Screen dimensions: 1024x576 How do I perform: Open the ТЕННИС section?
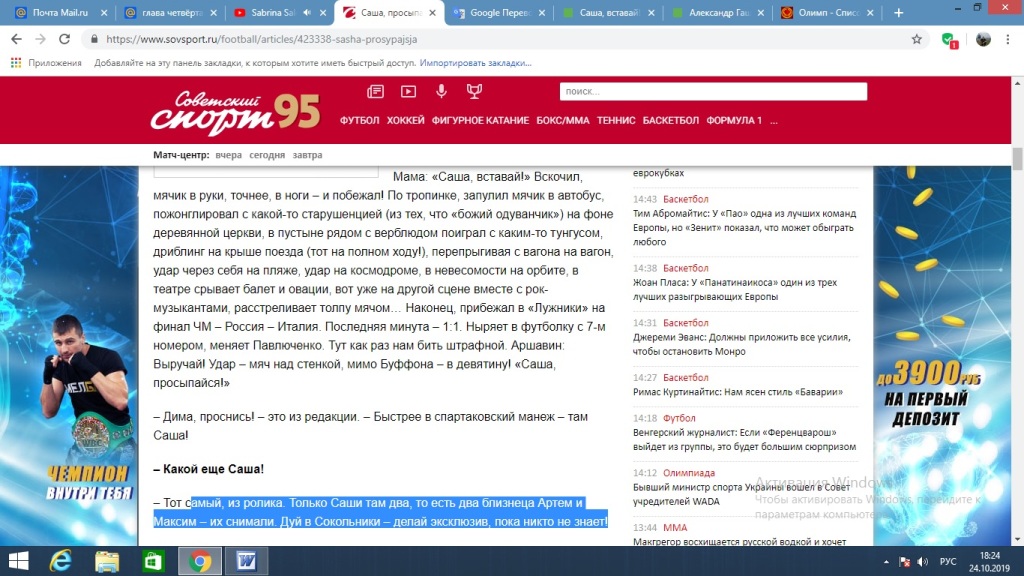click(616, 120)
